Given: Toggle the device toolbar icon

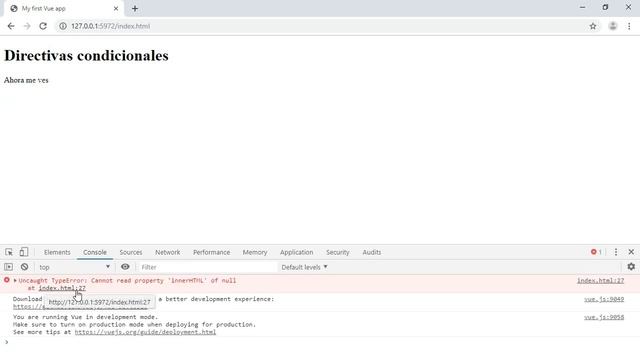Looking at the screenshot, I should 24,252.
